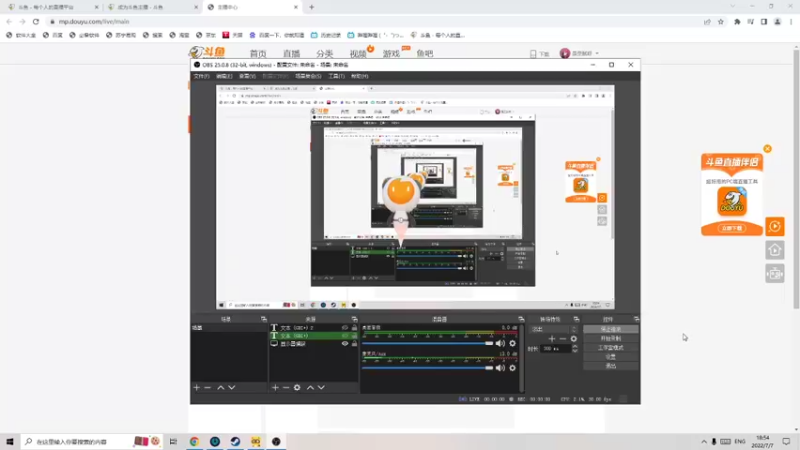The image size is (800, 450).
Task: Open microphone audio settings gear
Action: [x=512, y=368]
